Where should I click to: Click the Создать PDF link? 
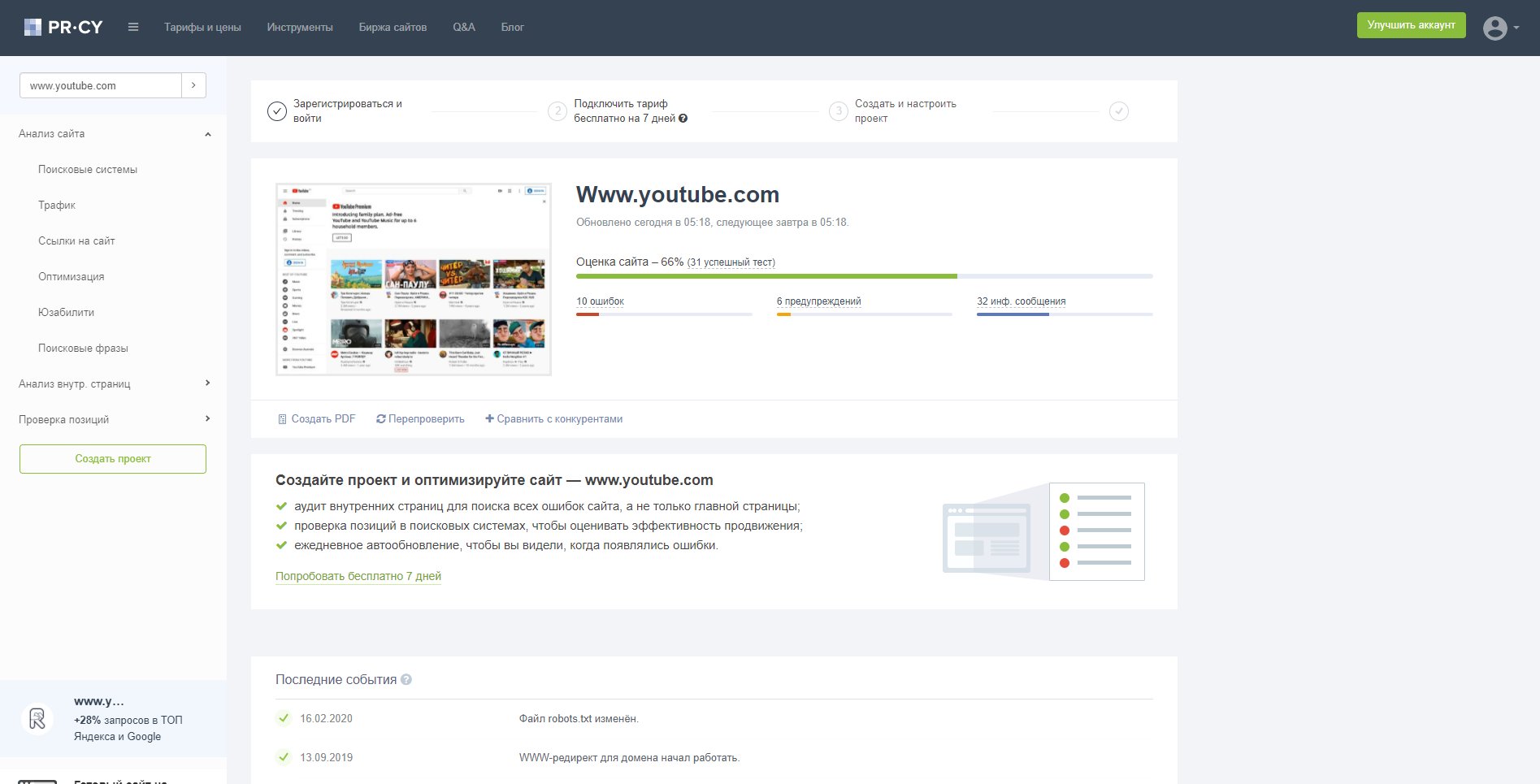(x=323, y=419)
